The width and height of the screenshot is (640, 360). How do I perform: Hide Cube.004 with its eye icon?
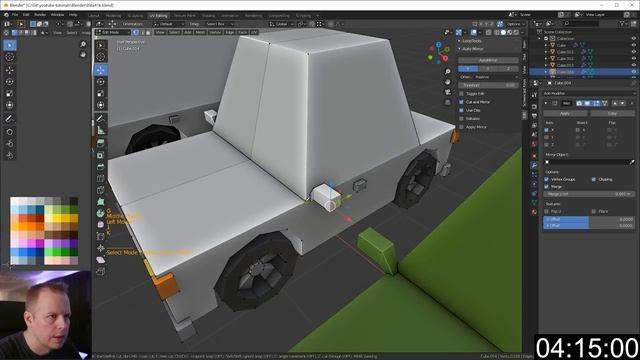(633, 72)
